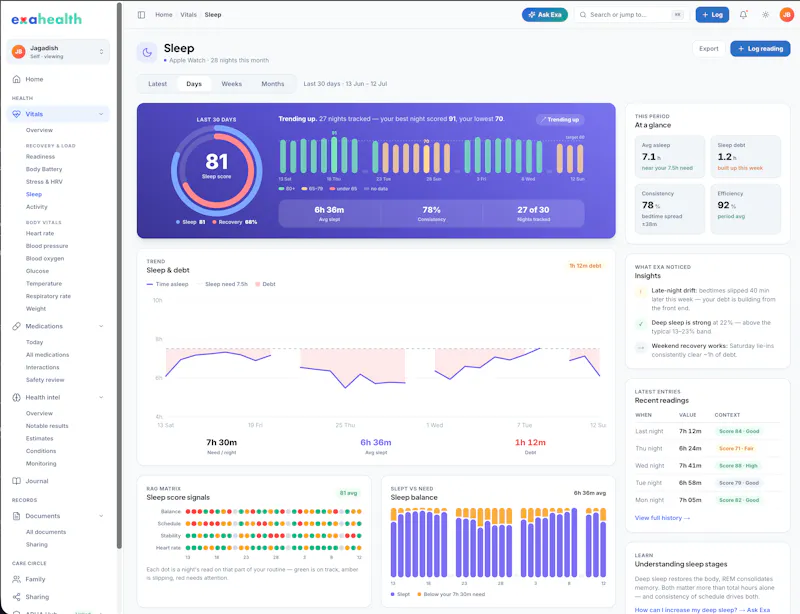
Task: Click the Trending up badge
Action: coord(560,119)
